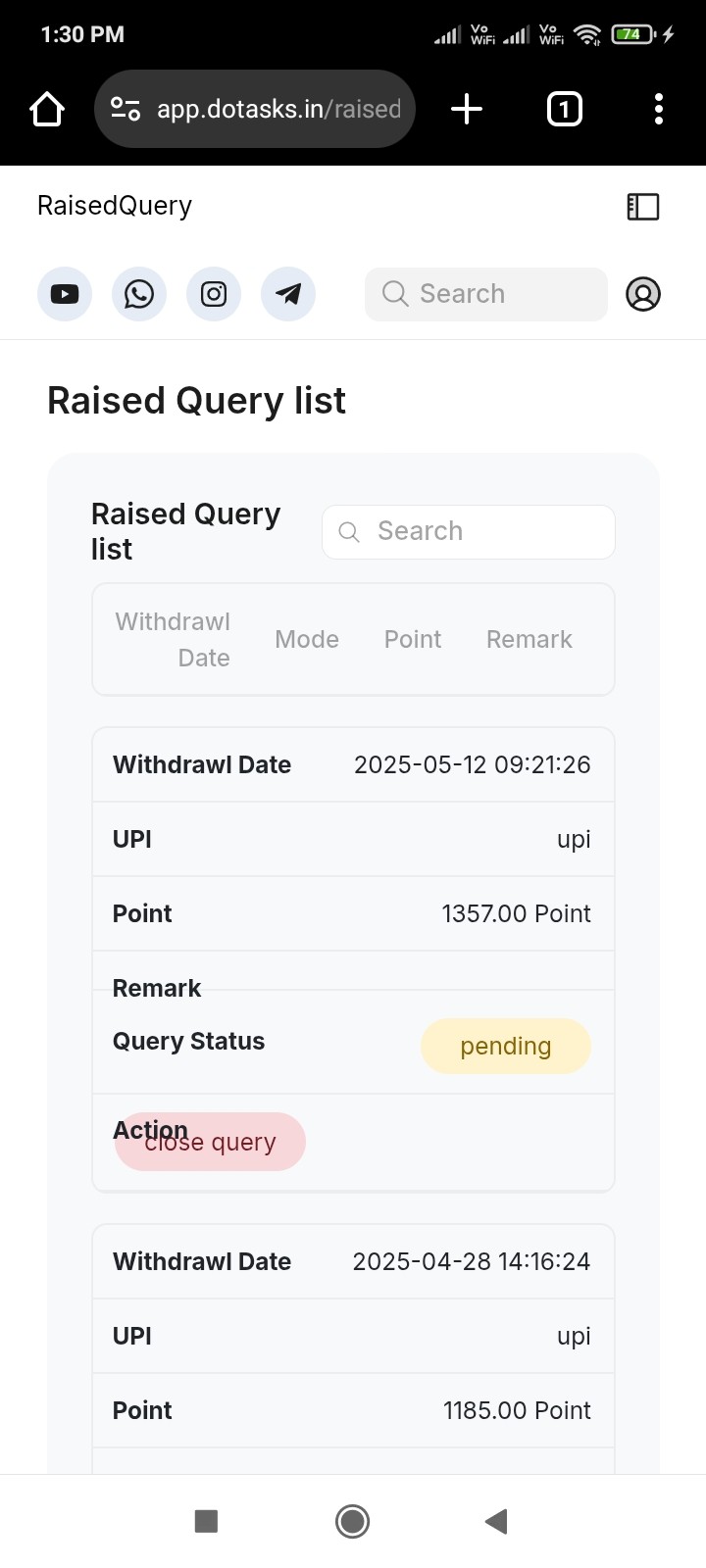Tap the pending query status badge
This screenshot has height=1568, width=706.
coord(506,1046)
